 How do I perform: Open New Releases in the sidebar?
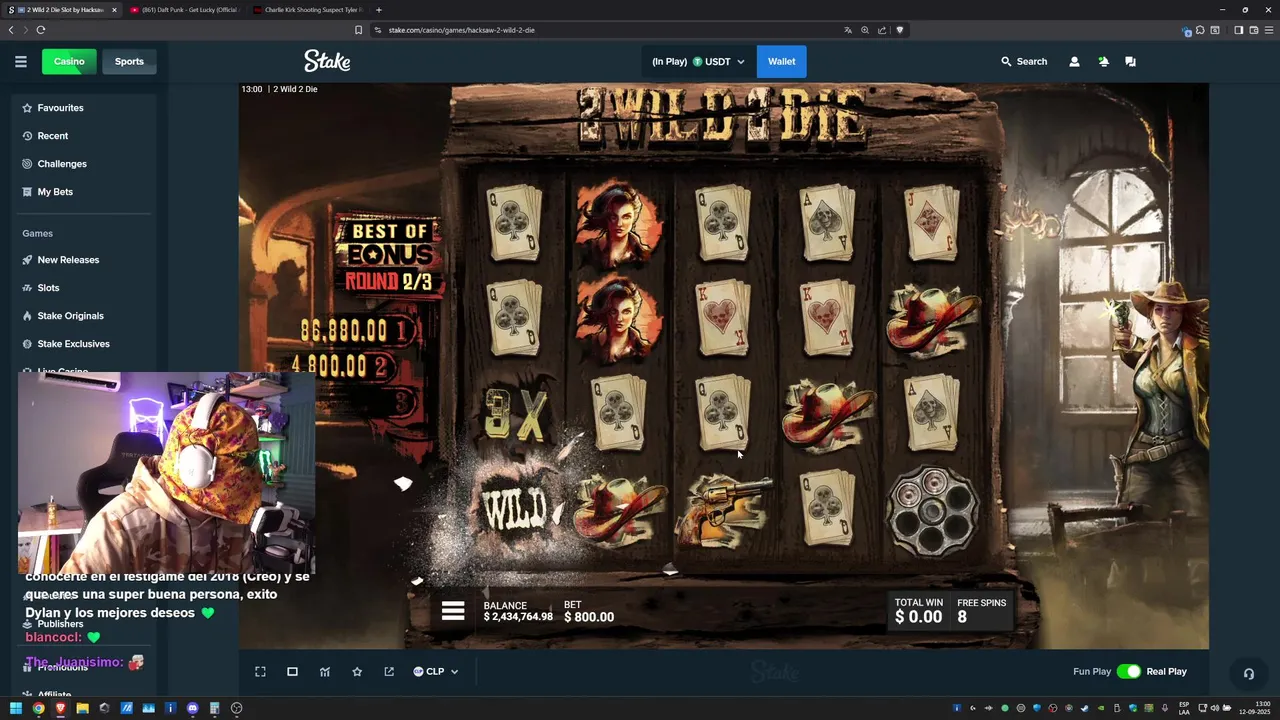pyautogui.click(x=68, y=260)
